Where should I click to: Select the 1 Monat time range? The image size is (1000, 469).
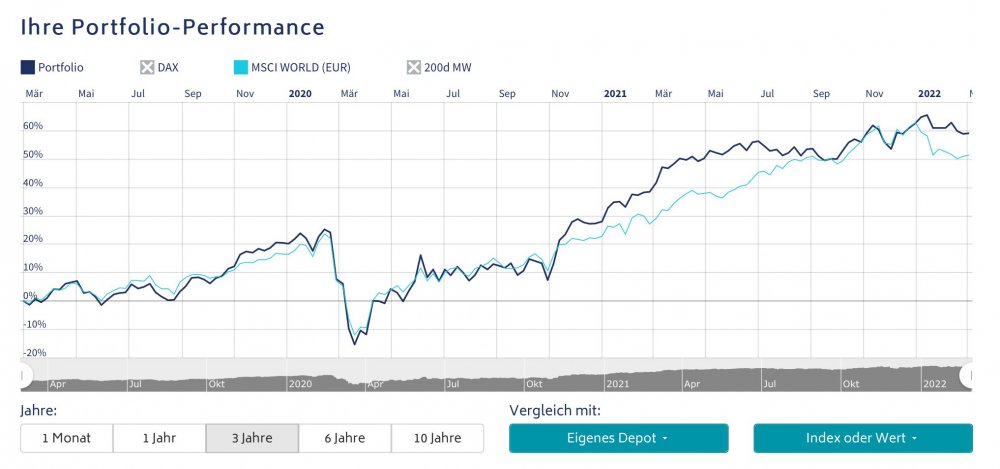(66, 438)
